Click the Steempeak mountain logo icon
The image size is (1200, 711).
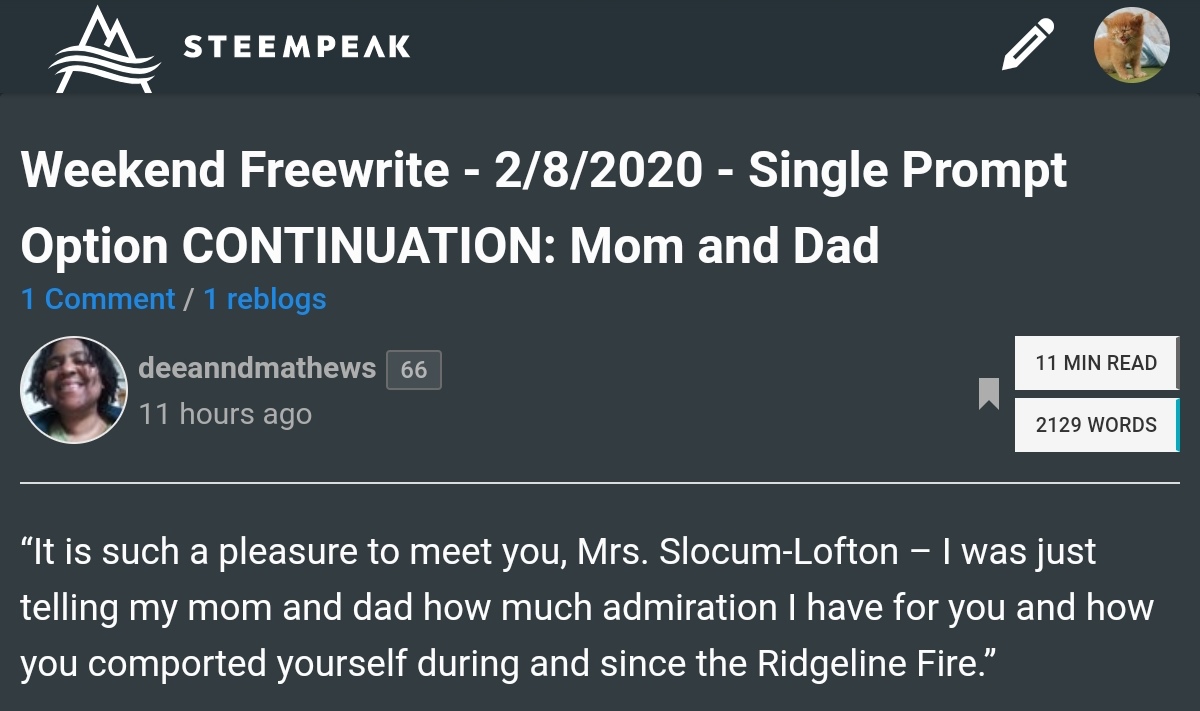(x=104, y=48)
